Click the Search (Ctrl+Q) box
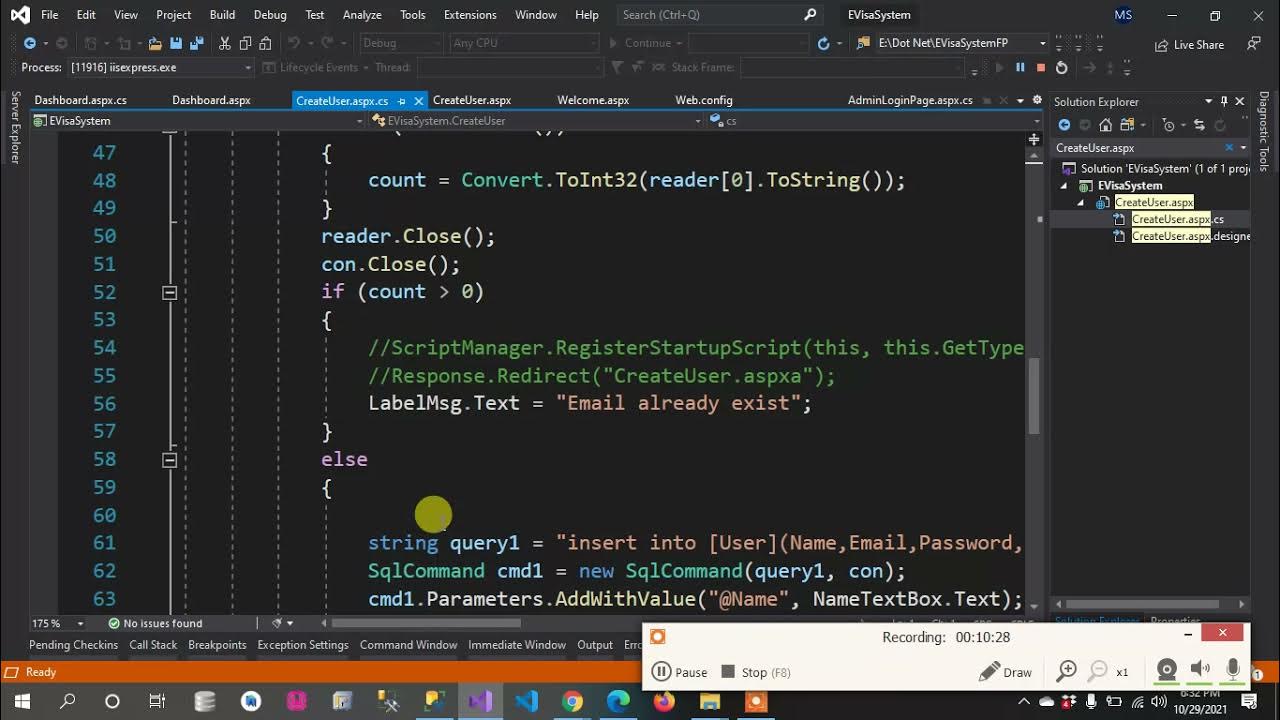 tap(720, 15)
